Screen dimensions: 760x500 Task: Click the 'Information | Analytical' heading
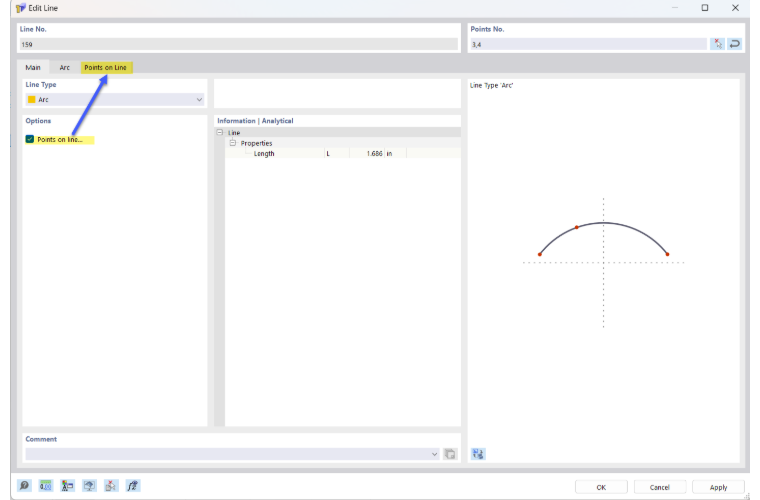(x=255, y=121)
